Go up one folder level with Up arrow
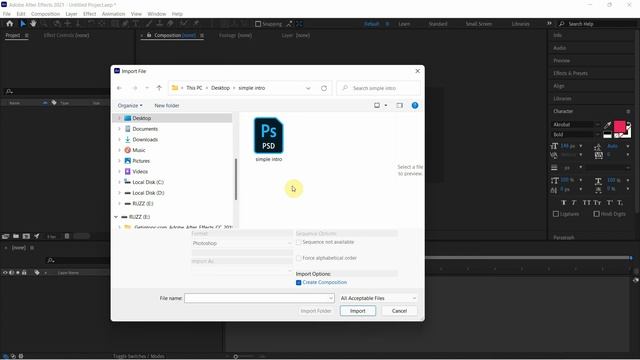The image size is (640, 360). point(159,88)
